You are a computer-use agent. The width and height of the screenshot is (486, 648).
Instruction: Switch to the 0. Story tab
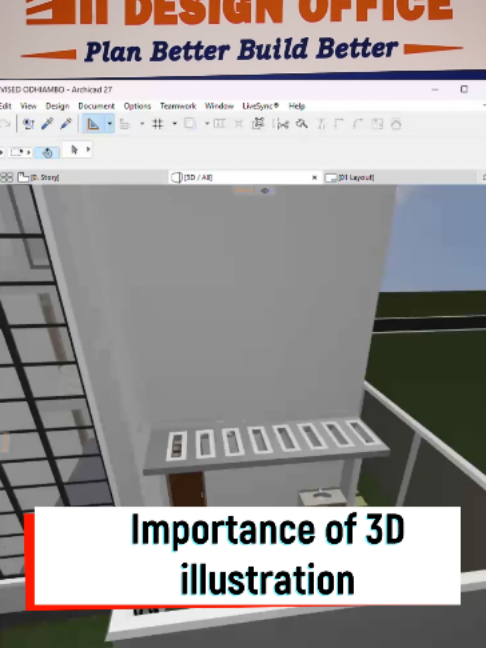click(39, 177)
